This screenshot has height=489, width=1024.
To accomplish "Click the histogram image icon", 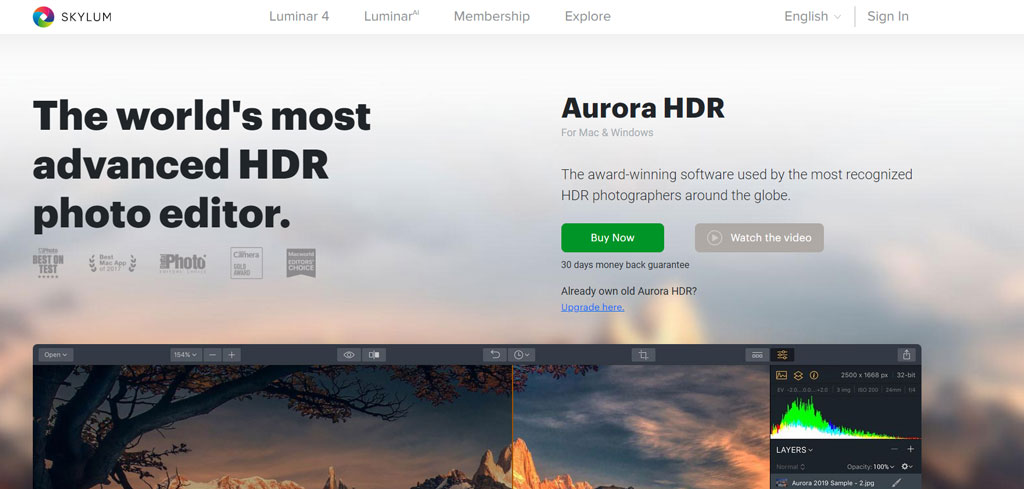I will tap(781, 375).
